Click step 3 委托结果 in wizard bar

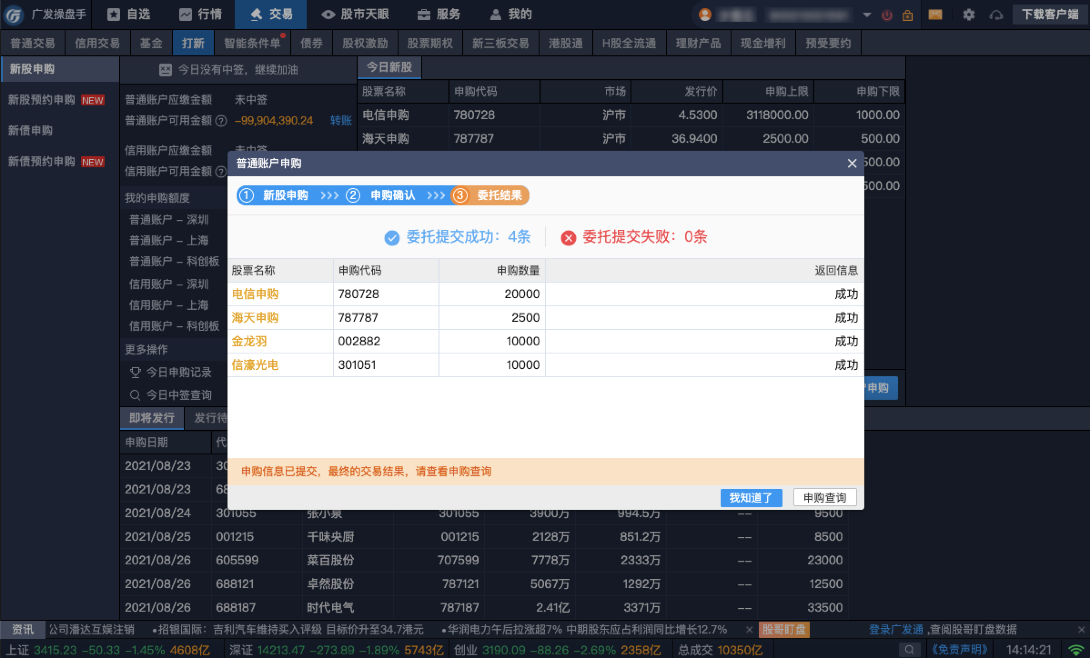490,195
